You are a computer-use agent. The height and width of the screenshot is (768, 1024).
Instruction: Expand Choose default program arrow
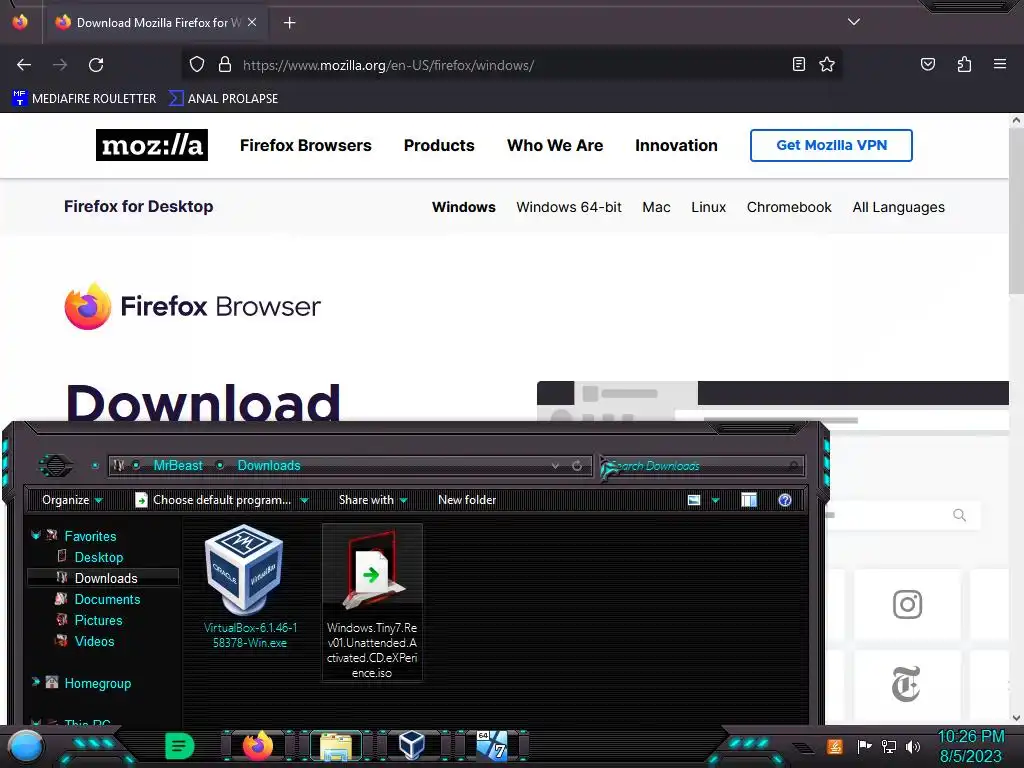pyautogui.click(x=304, y=500)
